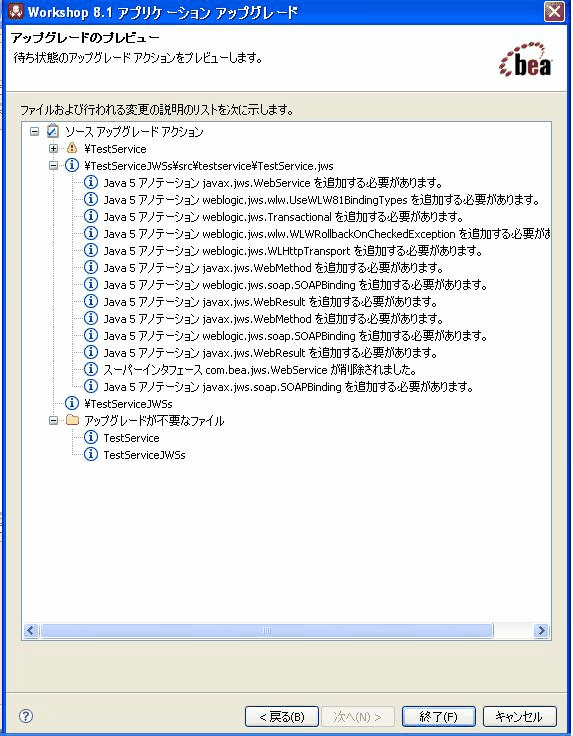Click info icon of UseWLW81BindingTypes row
573x736 pixels.
[x=91, y=199]
